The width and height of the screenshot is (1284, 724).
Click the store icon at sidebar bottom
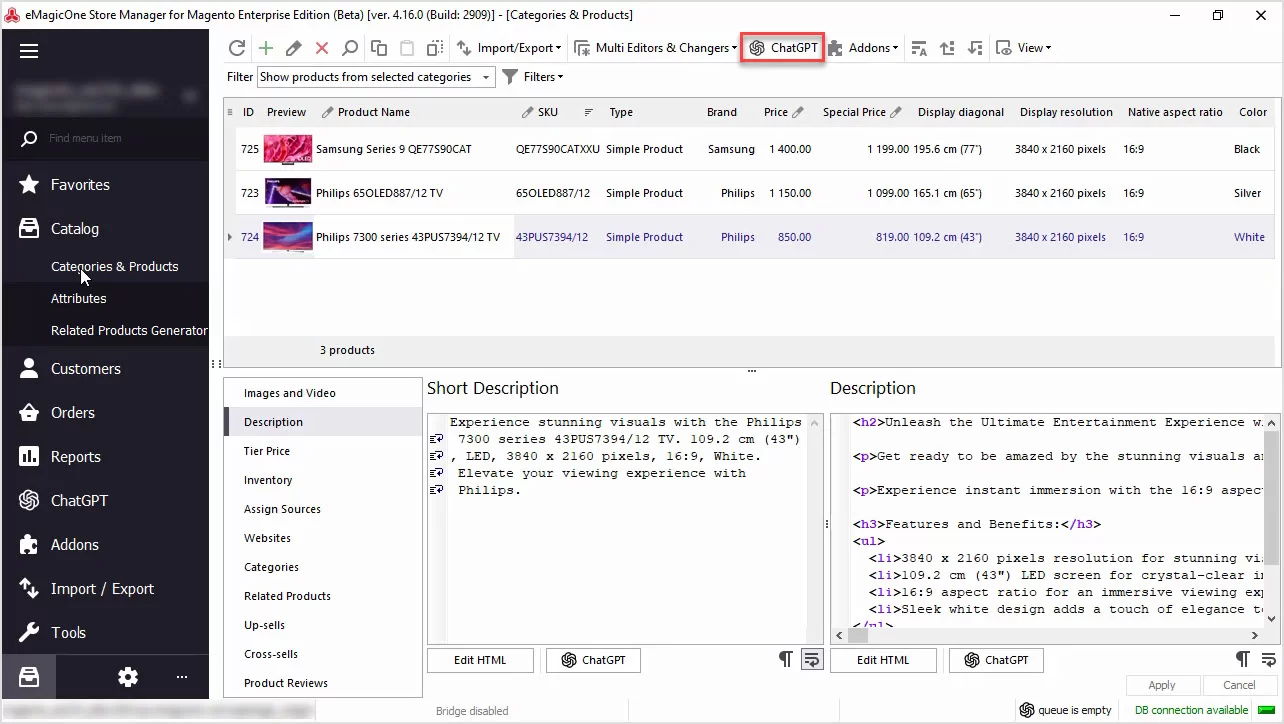tap(29, 677)
